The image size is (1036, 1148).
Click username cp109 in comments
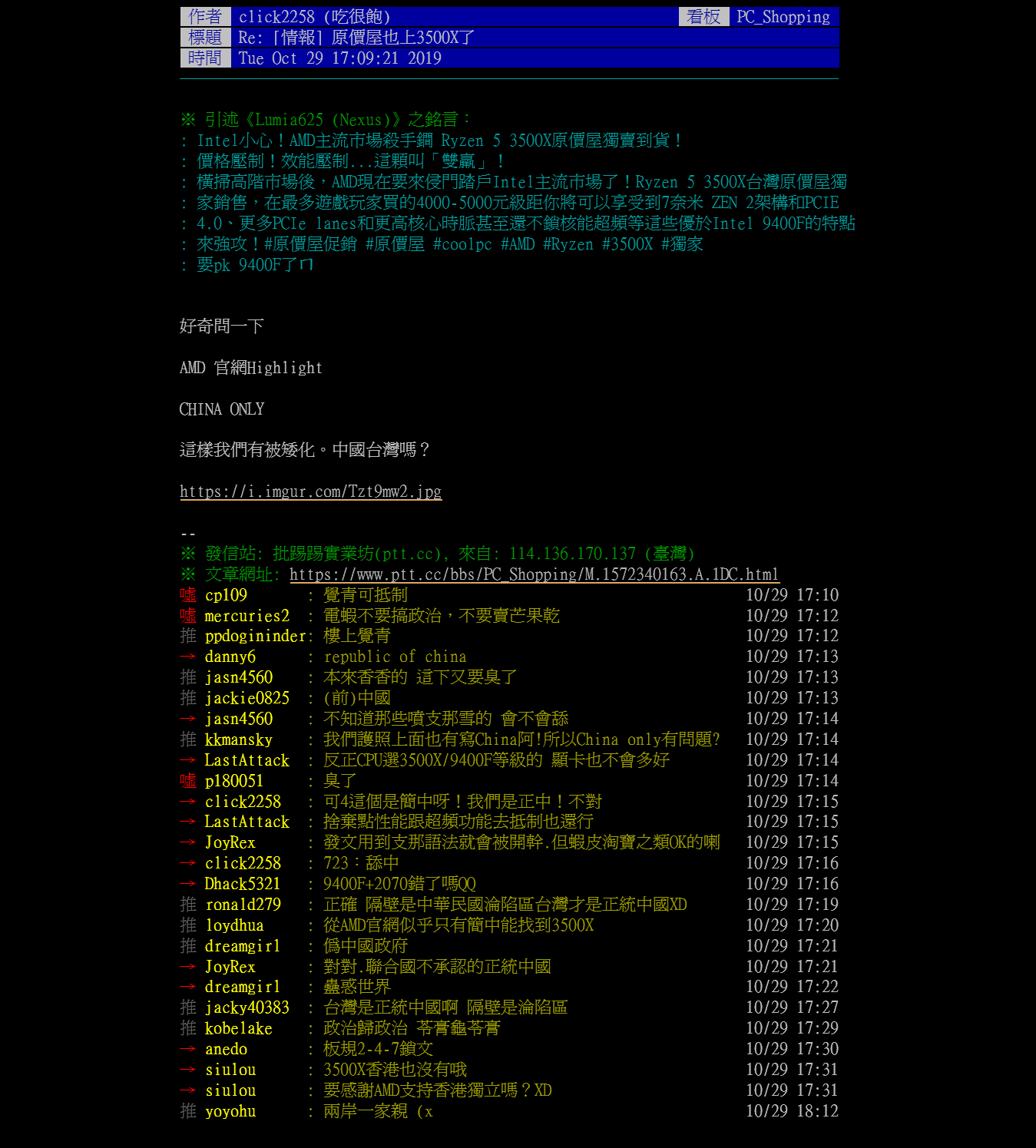(x=226, y=595)
